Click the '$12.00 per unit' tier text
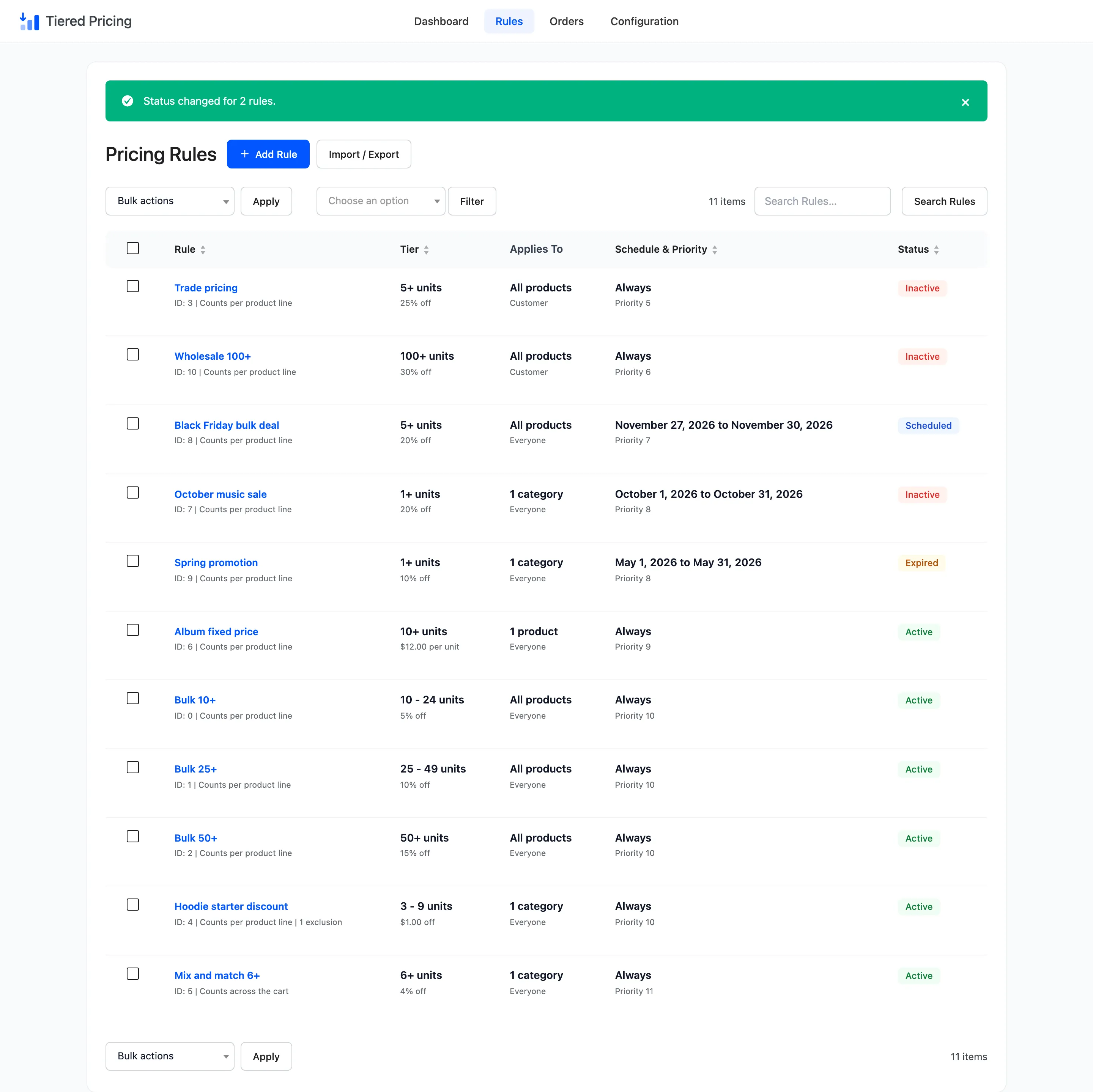This screenshot has width=1093, height=1092. coord(429,647)
